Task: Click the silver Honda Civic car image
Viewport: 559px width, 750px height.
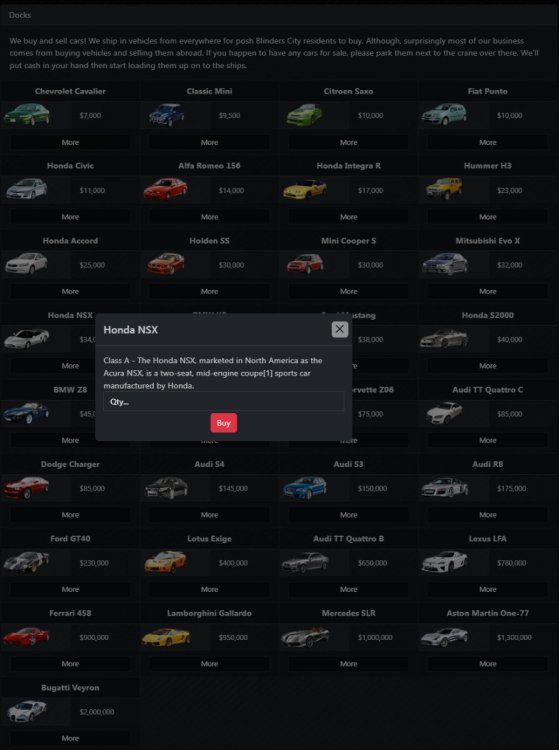Action: 27,189
